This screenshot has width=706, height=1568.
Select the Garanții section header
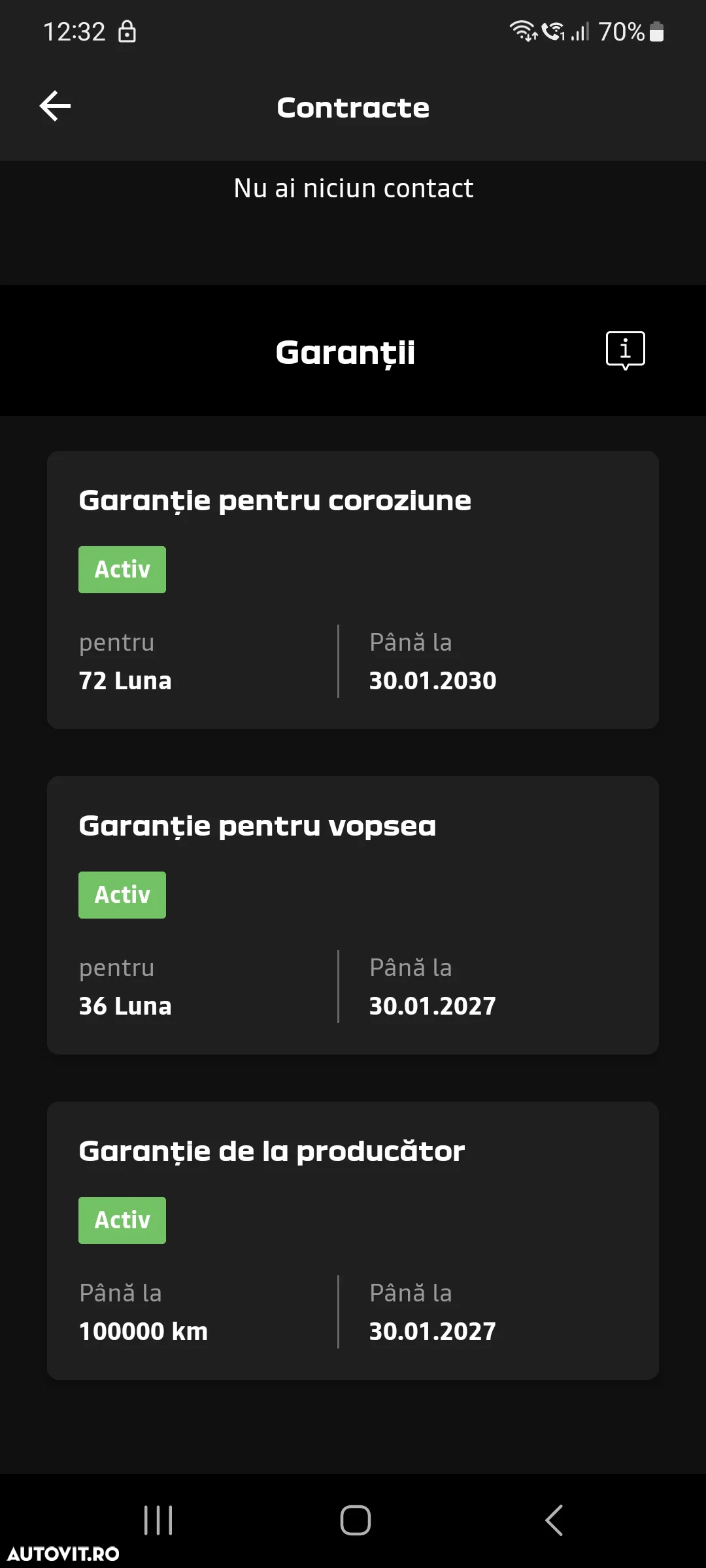coord(345,353)
